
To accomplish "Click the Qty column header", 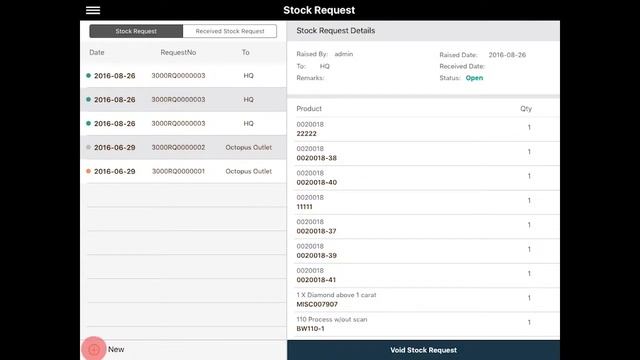I will coord(526,109).
